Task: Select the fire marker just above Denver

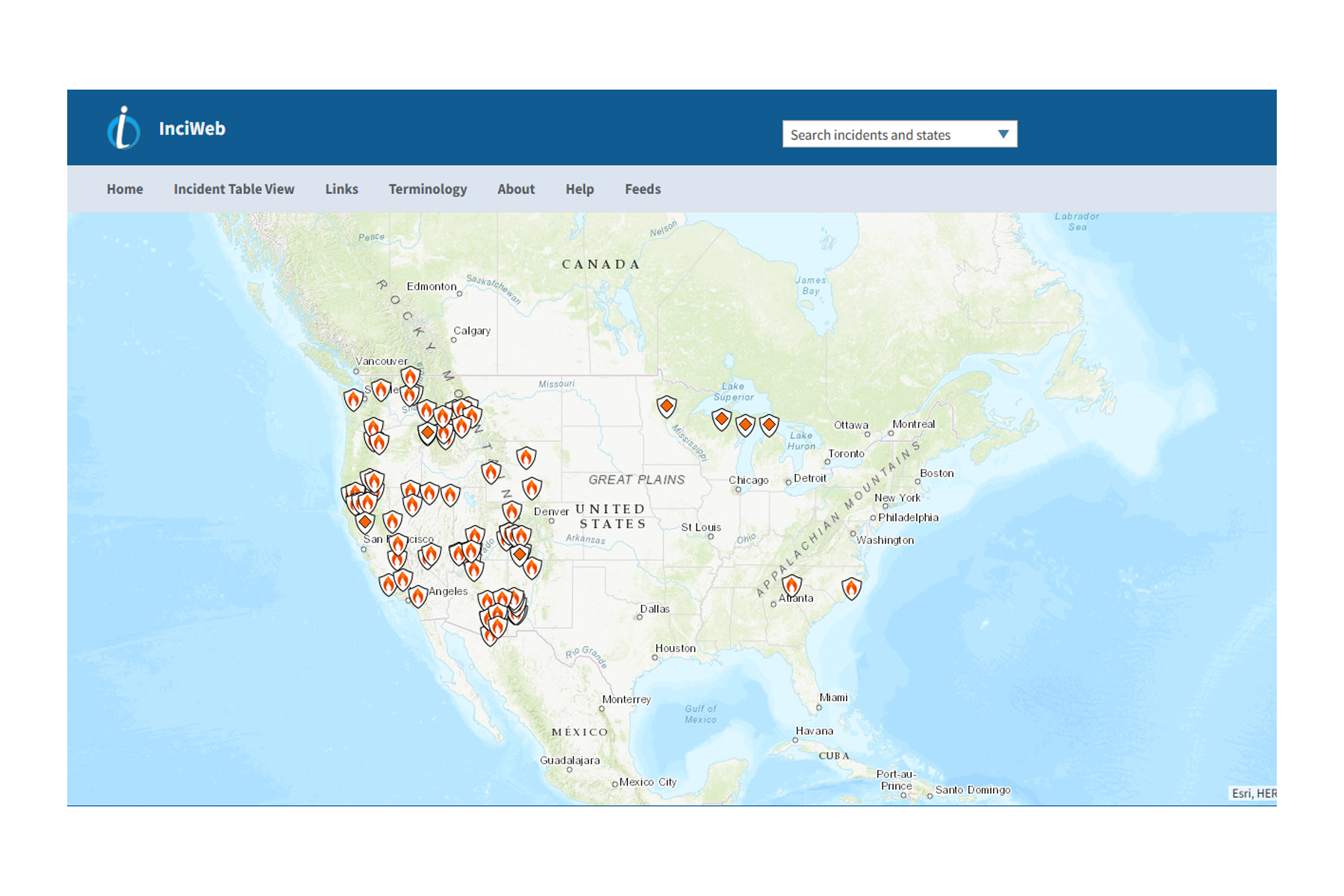Action: pos(511,512)
